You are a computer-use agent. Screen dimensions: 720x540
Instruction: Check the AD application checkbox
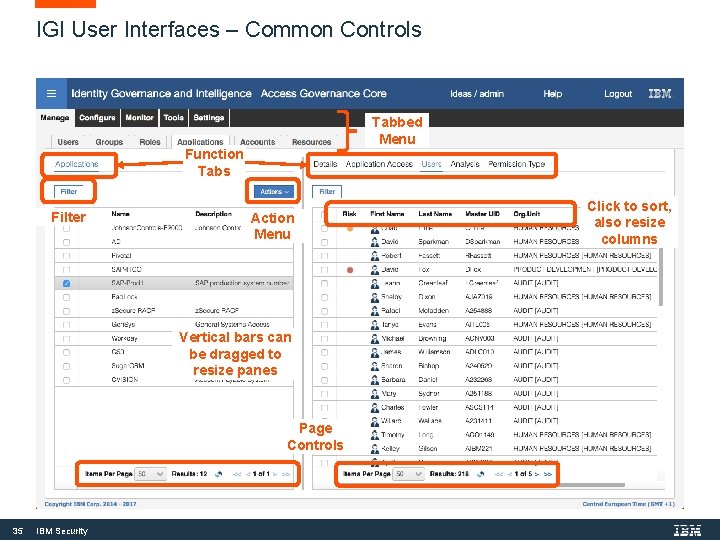pyautogui.click(x=67, y=242)
